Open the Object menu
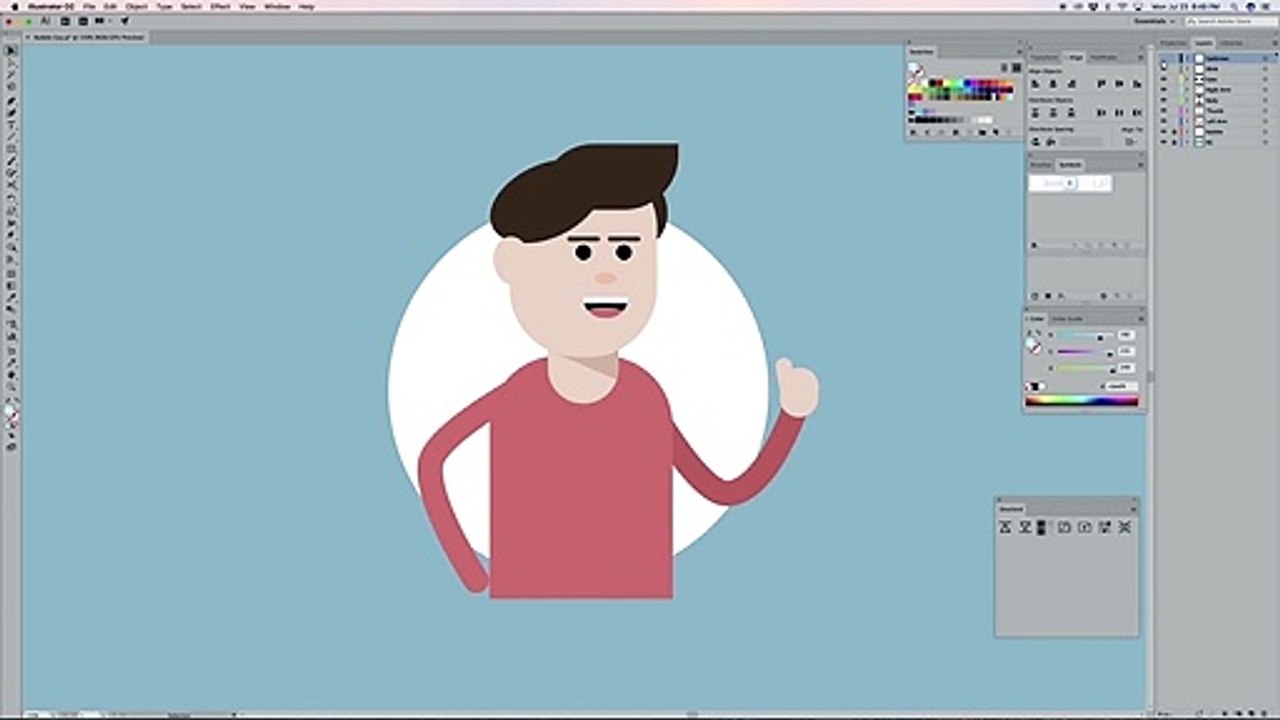 (x=136, y=6)
